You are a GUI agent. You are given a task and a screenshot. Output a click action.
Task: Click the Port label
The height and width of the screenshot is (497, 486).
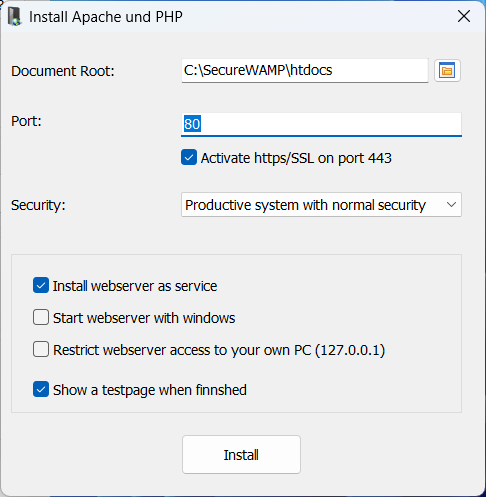pyautogui.click(x=26, y=121)
